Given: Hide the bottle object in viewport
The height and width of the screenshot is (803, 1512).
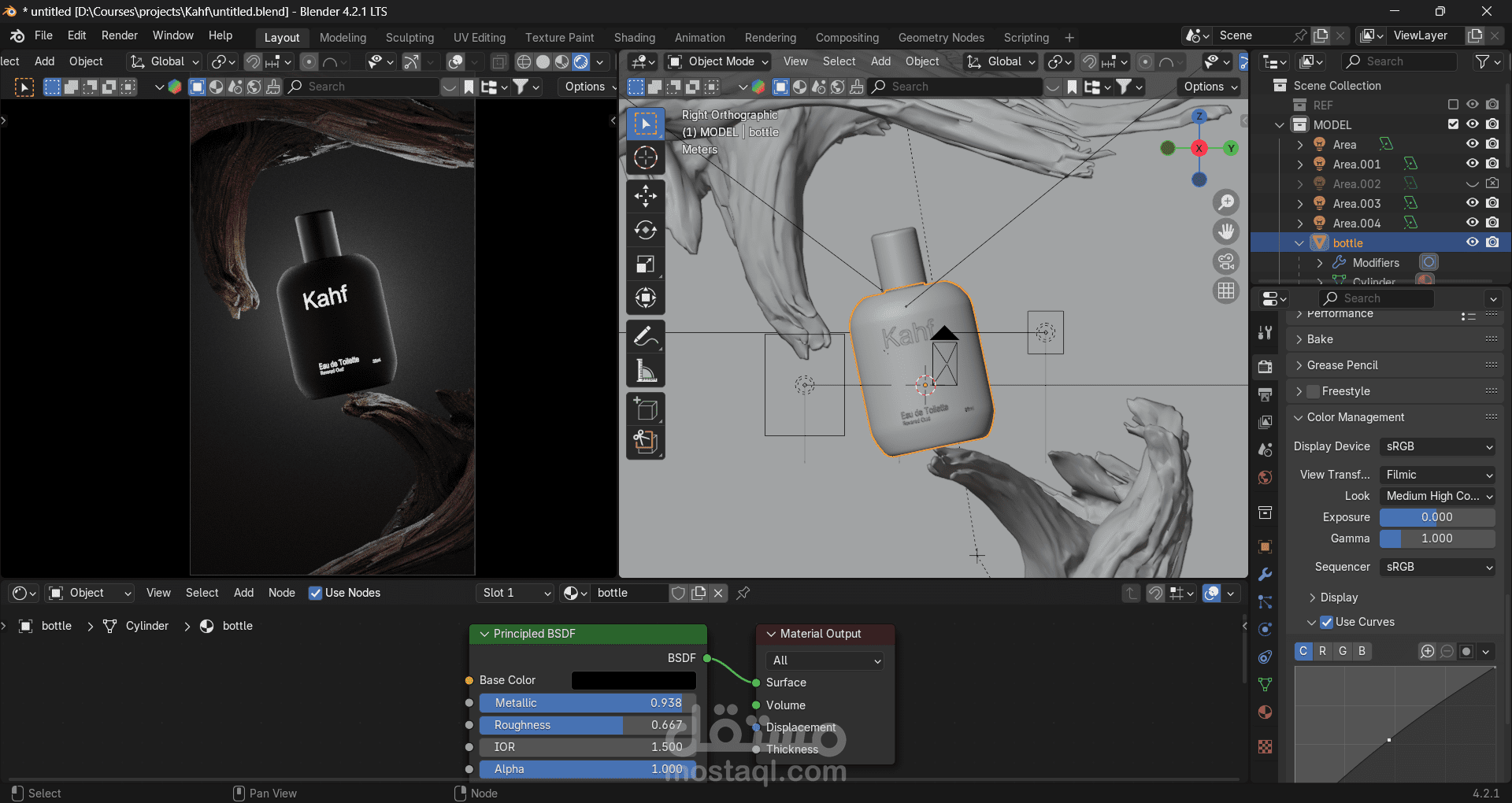Looking at the screenshot, I should coord(1472,242).
